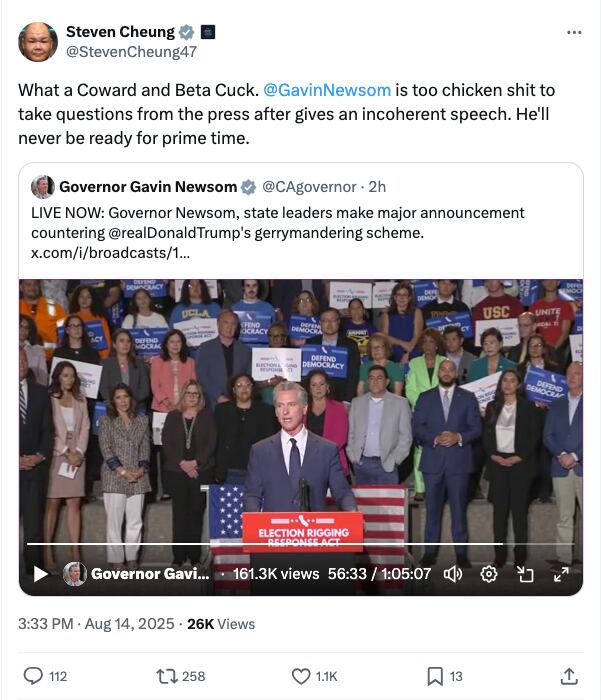The height and width of the screenshot is (700, 601).
Task: Open Governor Gavin Newsom quoted profile name
Action: 147,187
